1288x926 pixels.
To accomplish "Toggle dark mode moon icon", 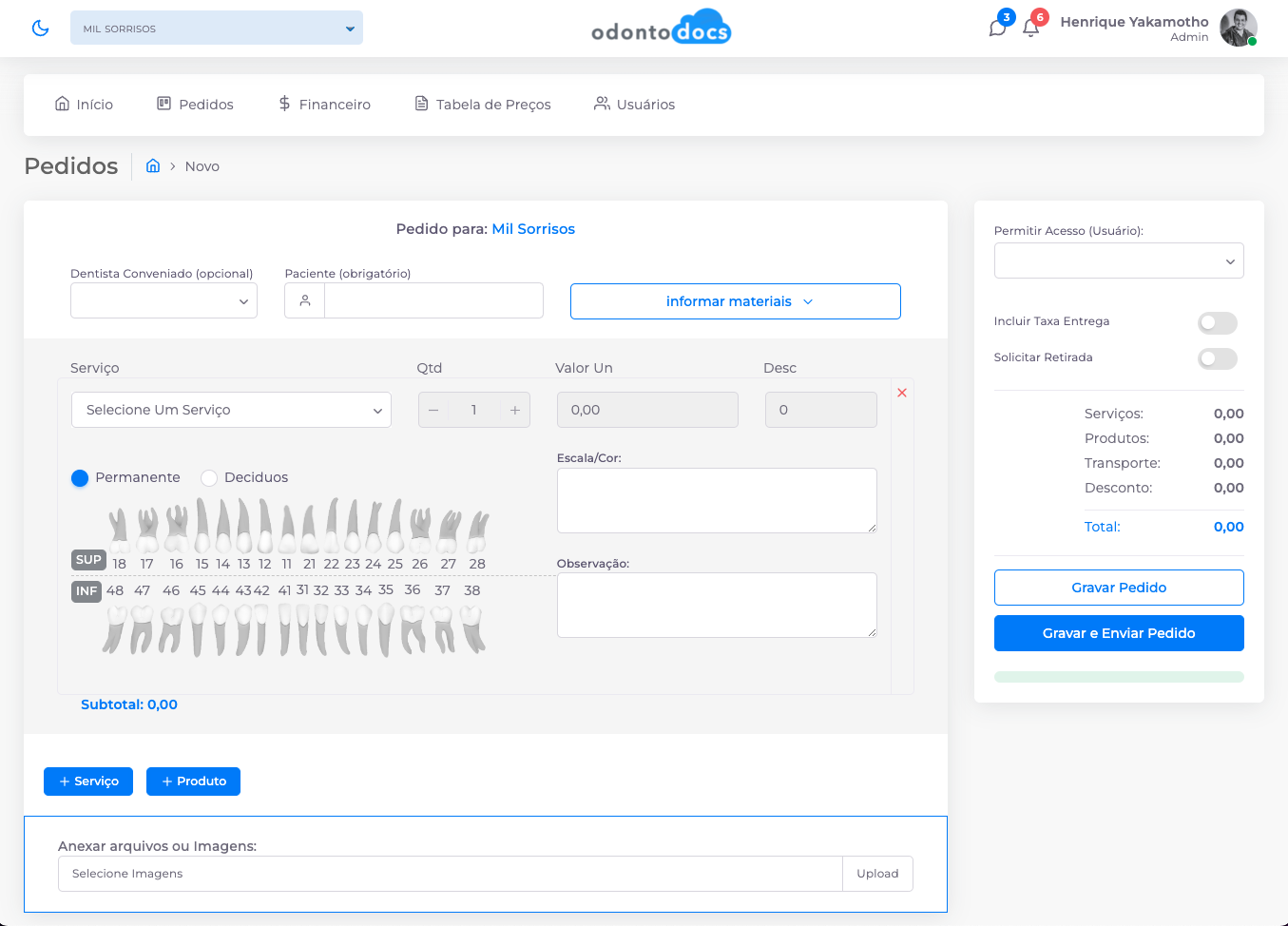I will (40, 29).
